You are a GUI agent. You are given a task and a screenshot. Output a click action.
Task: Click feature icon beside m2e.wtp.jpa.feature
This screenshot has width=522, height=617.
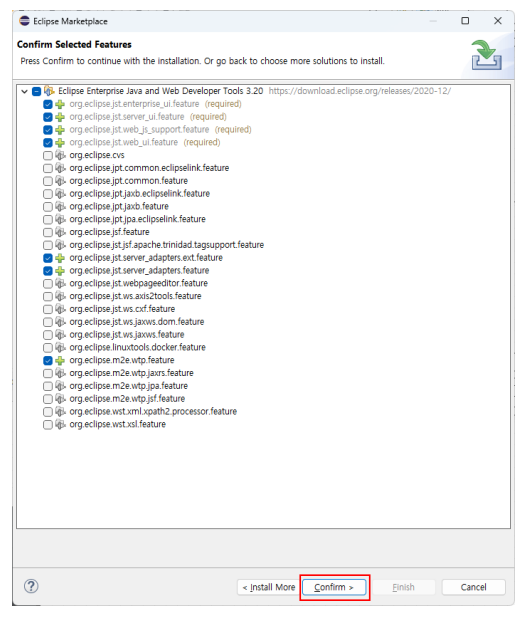click(60, 386)
